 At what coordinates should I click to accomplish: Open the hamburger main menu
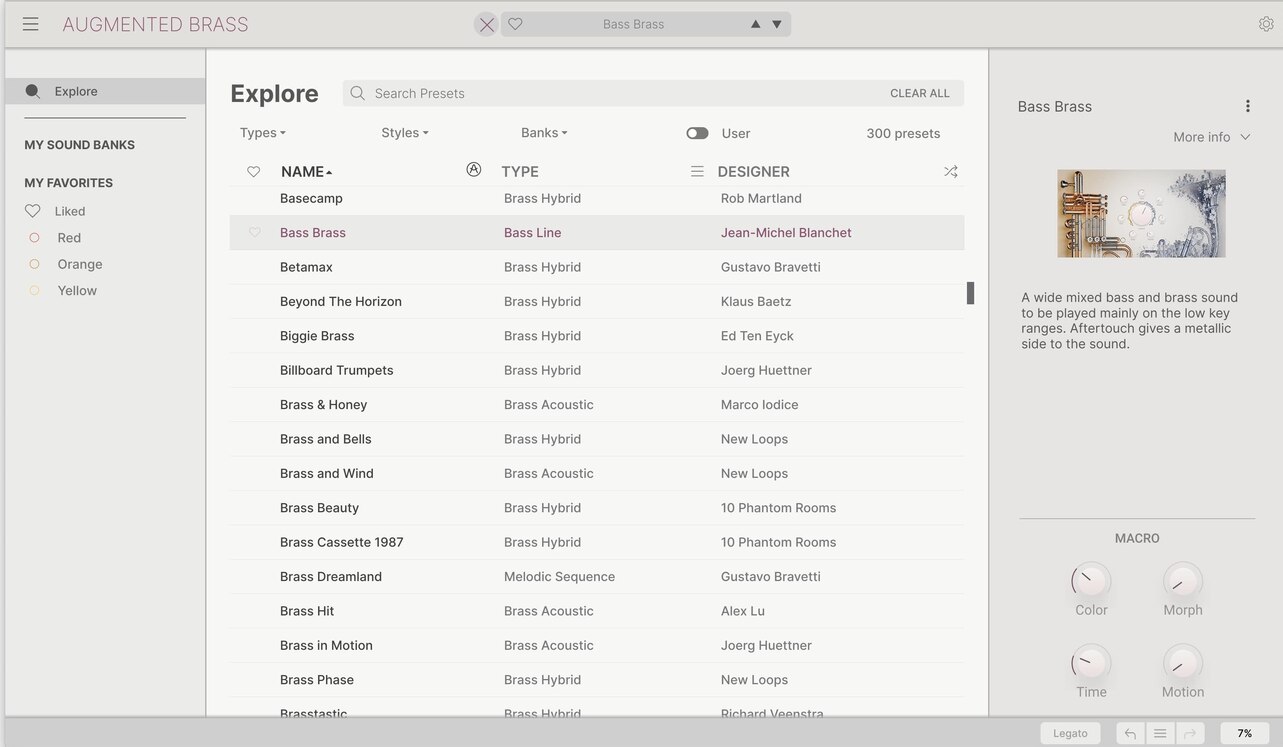click(x=31, y=24)
